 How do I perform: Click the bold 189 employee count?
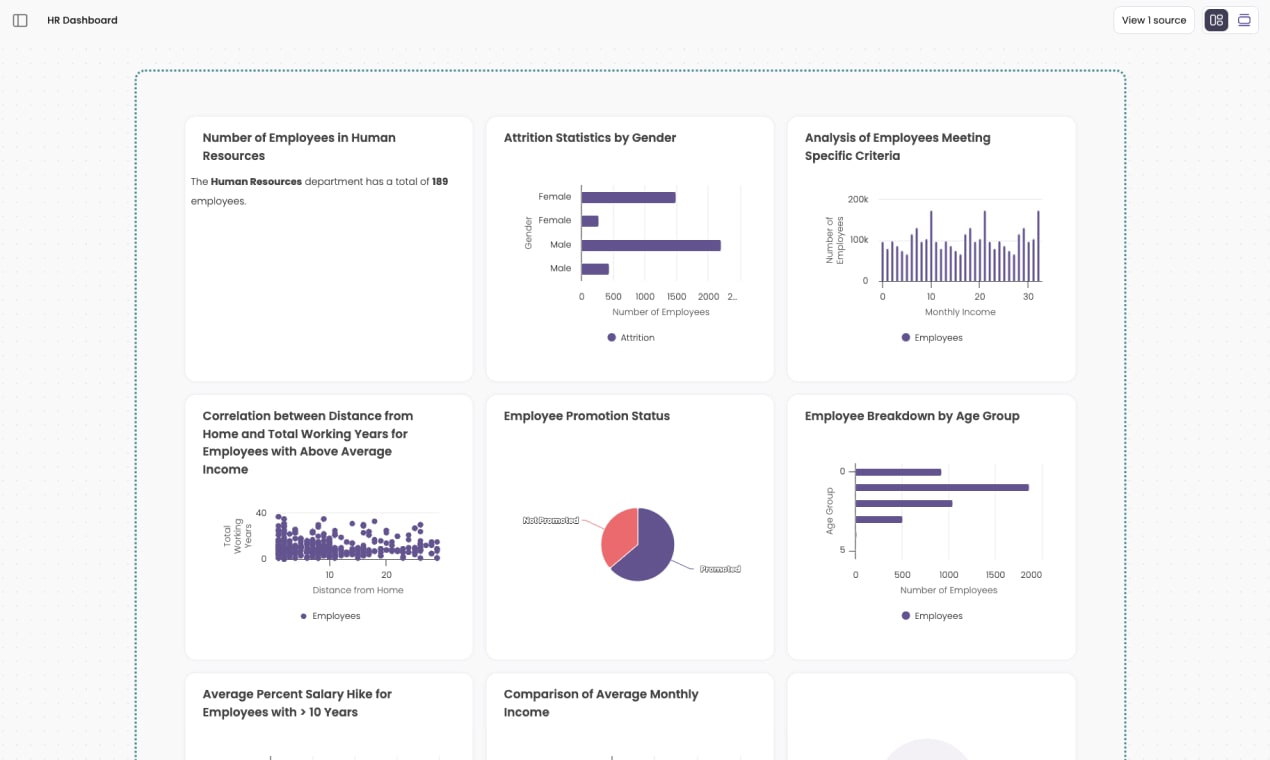click(440, 182)
